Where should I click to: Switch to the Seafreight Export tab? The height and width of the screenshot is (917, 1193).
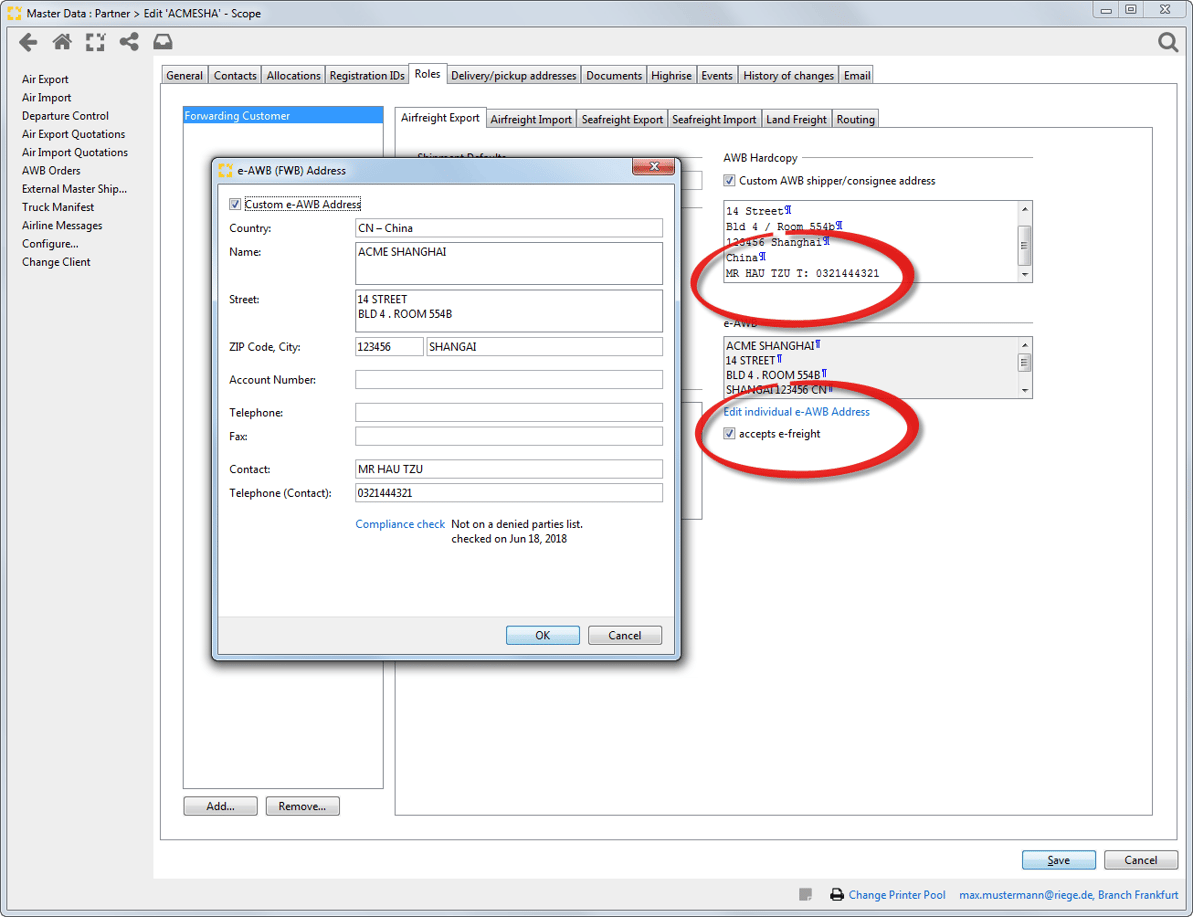point(622,119)
